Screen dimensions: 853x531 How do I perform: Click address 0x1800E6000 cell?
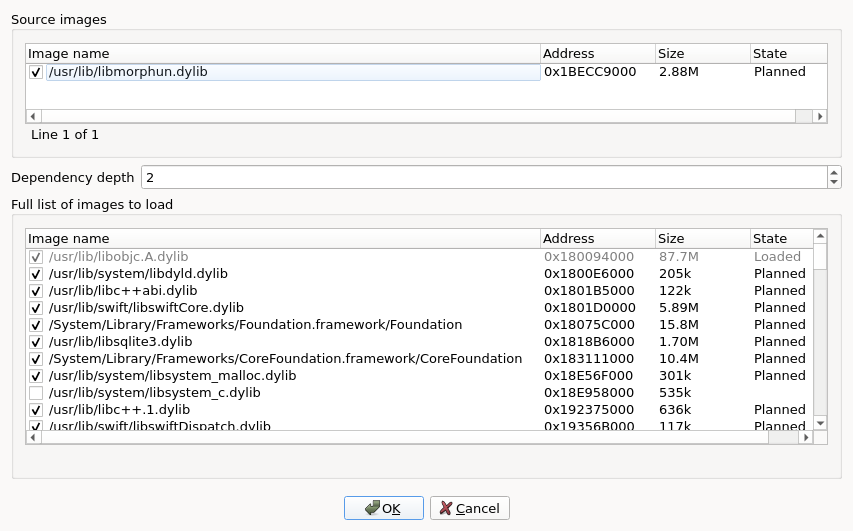[x=589, y=274]
